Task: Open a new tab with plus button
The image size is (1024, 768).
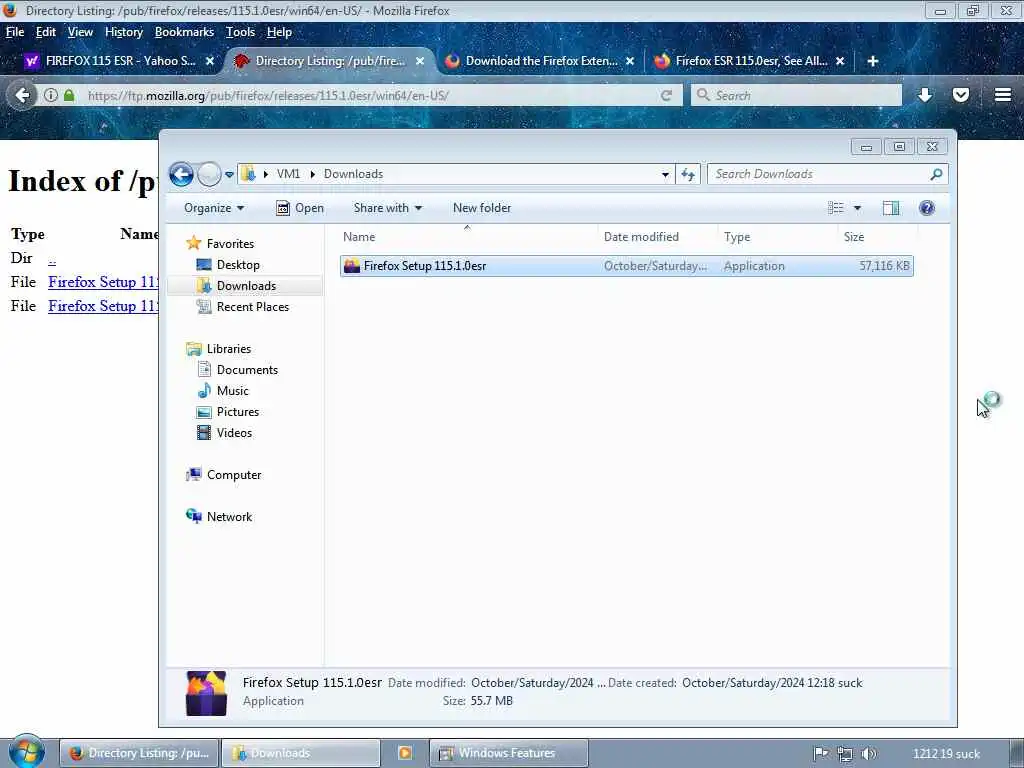Action: [x=872, y=61]
